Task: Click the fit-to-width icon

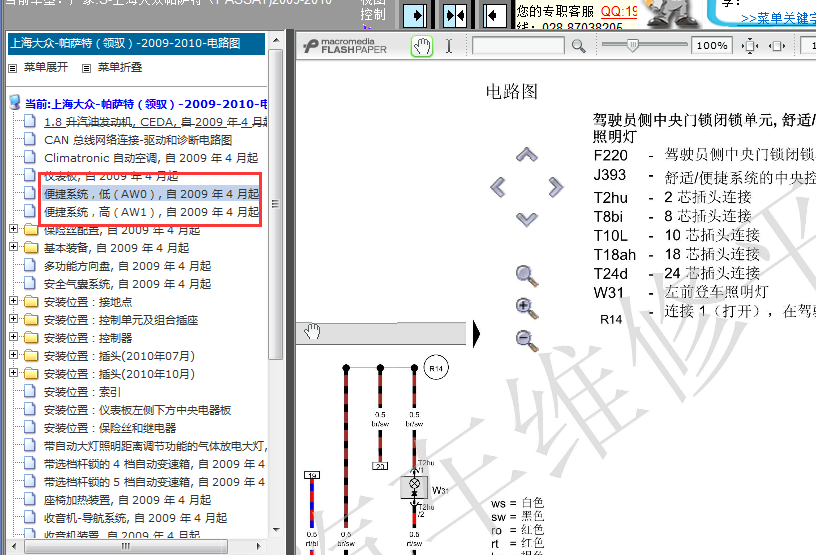Action: click(x=776, y=46)
